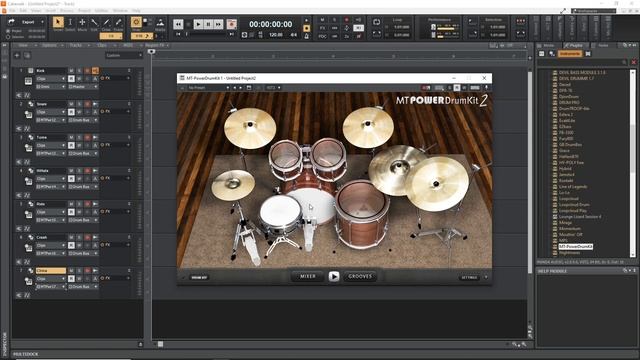Play the groove preview arrow button
The image size is (640, 360).
coord(333,277)
